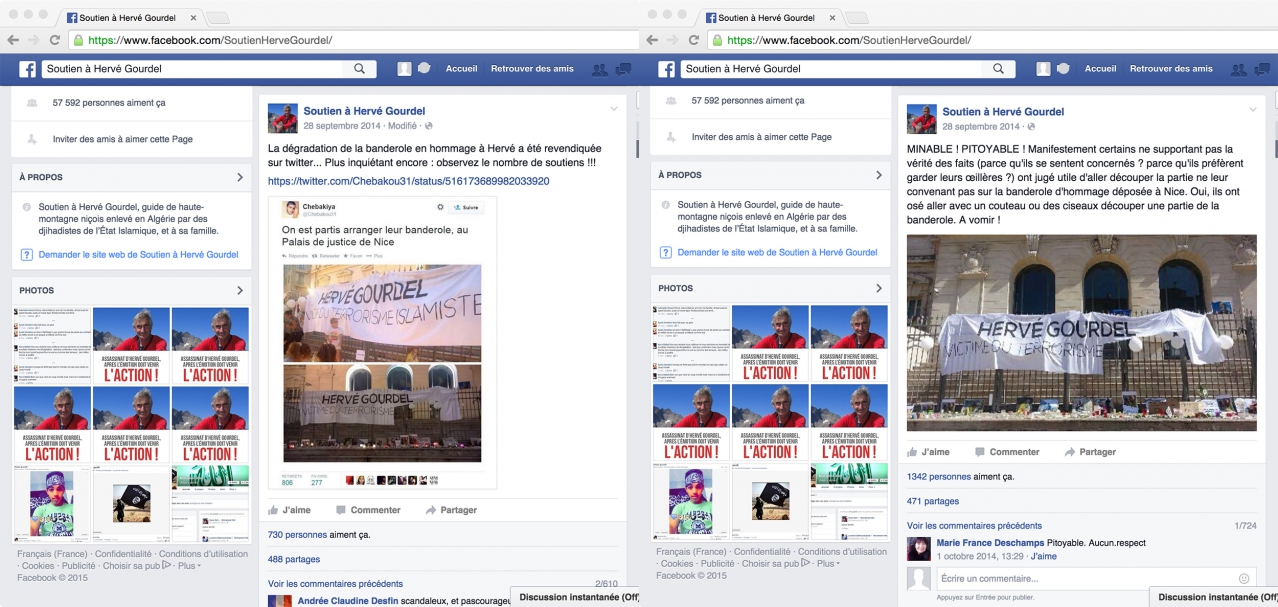Open Retrouver des amis in the right window
1278x607 pixels.
click(1171, 69)
